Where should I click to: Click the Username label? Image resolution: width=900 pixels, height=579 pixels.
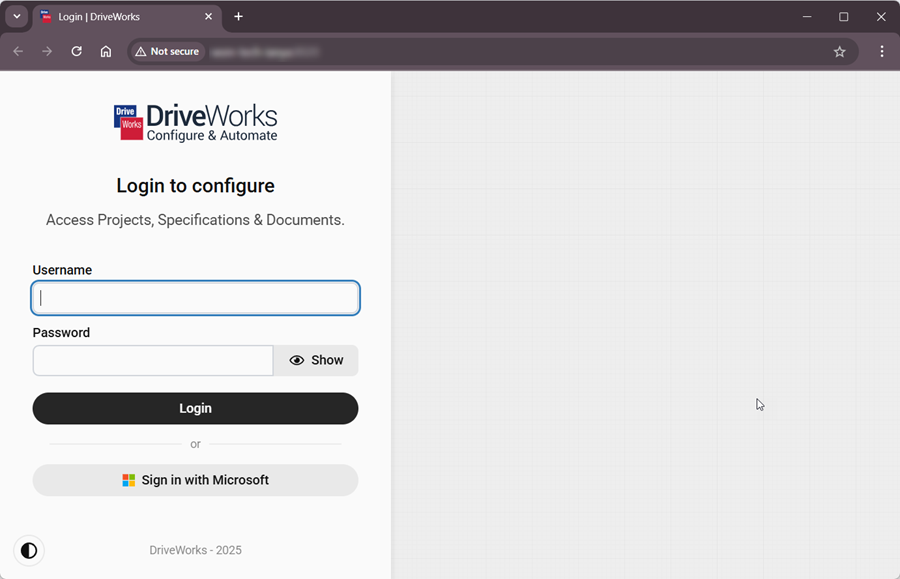(x=62, y=270)
